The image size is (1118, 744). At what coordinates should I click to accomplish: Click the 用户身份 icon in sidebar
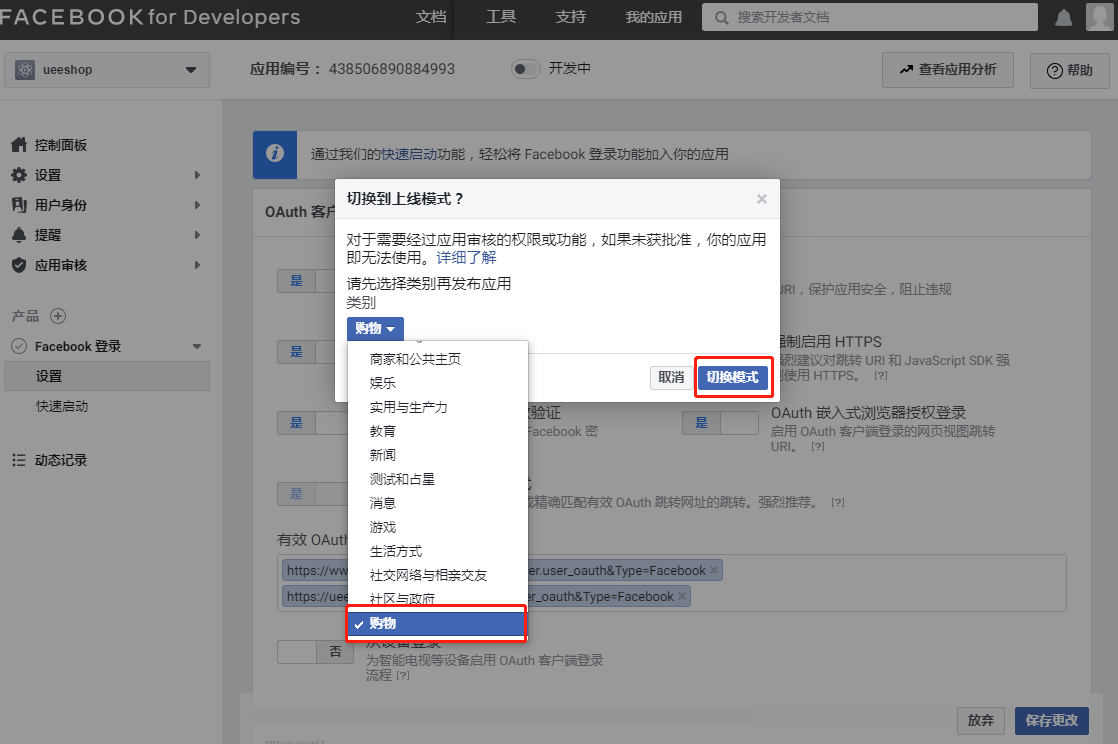[x=19, y=205]
